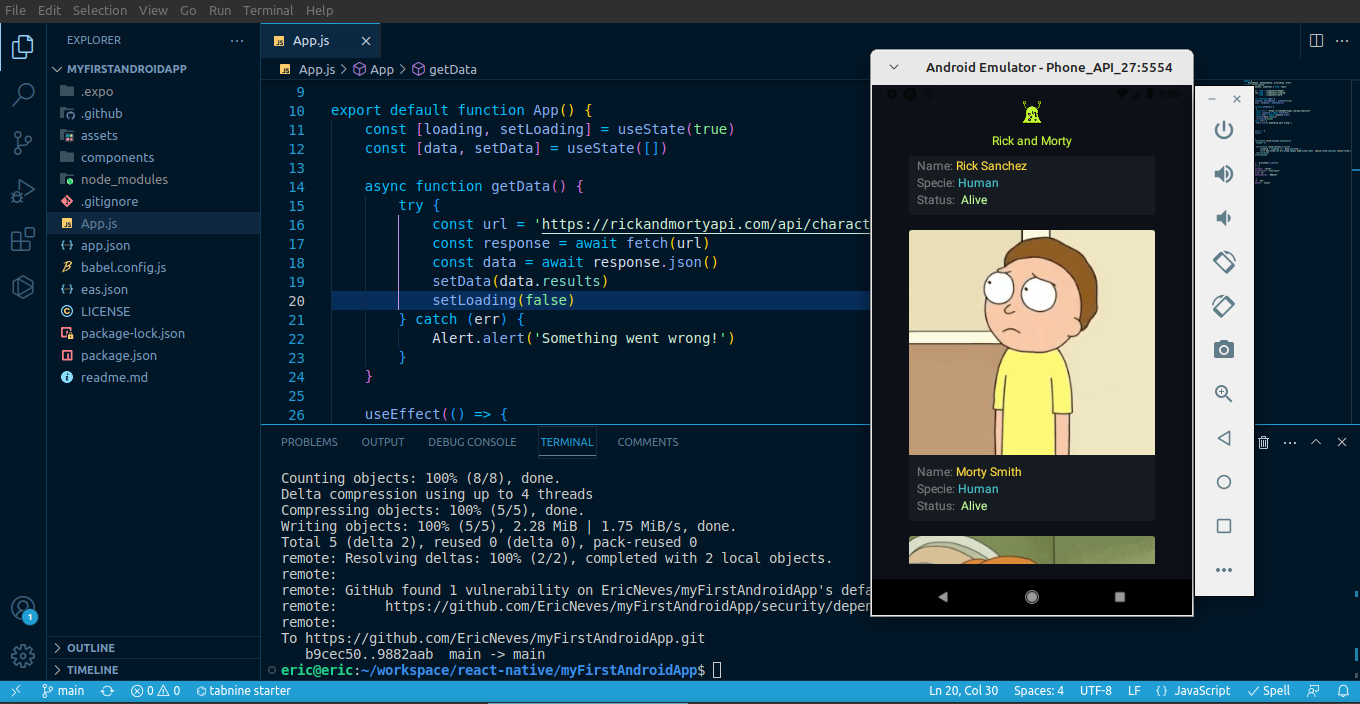Switch to the PROBLEMS panel tab
Screen dimensions: 1360x704
coord(309,442)
